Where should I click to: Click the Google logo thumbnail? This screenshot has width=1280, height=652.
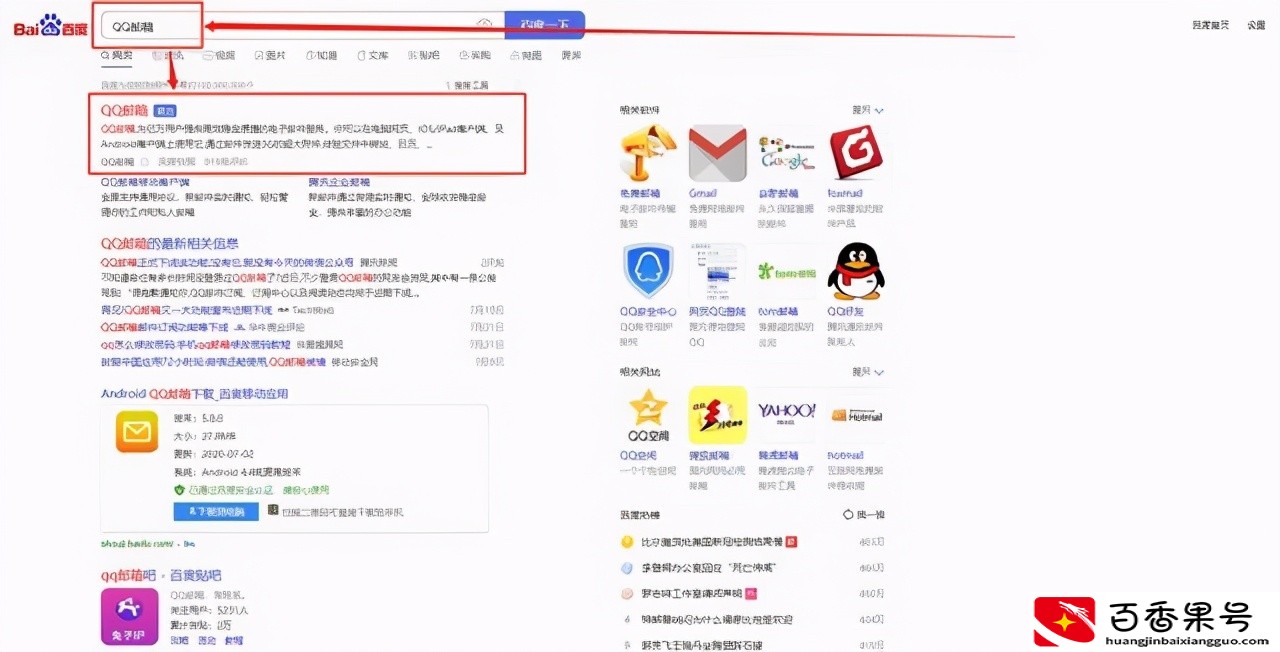coord(787,153)
